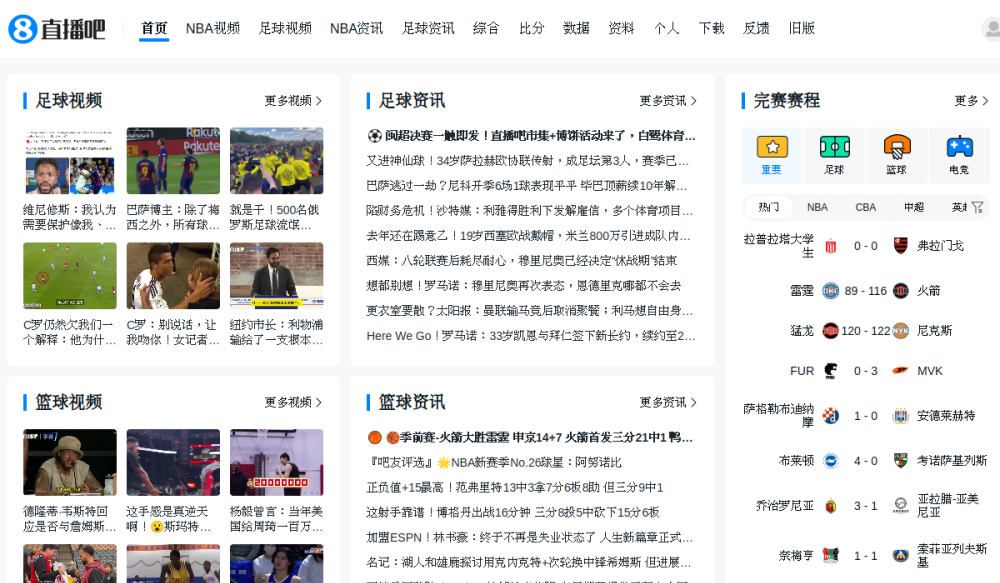The width and height of the screenshot is (1000, 583).
Task: Play the C罗：别说话 video thumbnail
Action: point(173,276)
